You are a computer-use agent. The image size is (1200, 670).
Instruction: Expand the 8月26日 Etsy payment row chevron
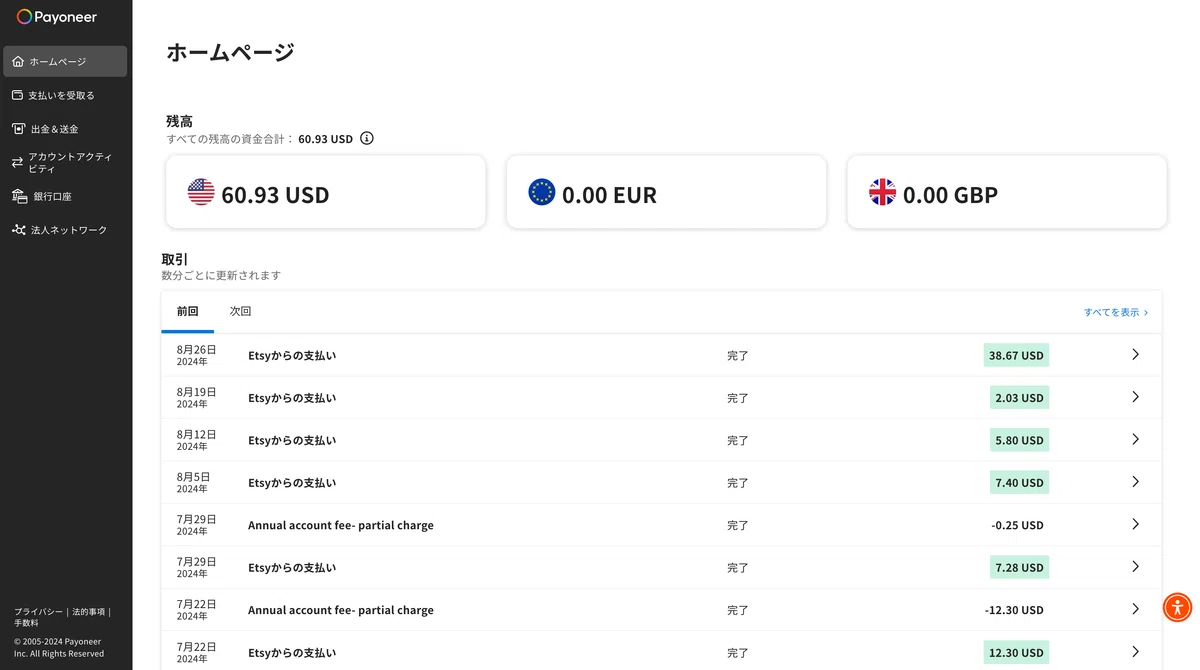(1135, 355)
